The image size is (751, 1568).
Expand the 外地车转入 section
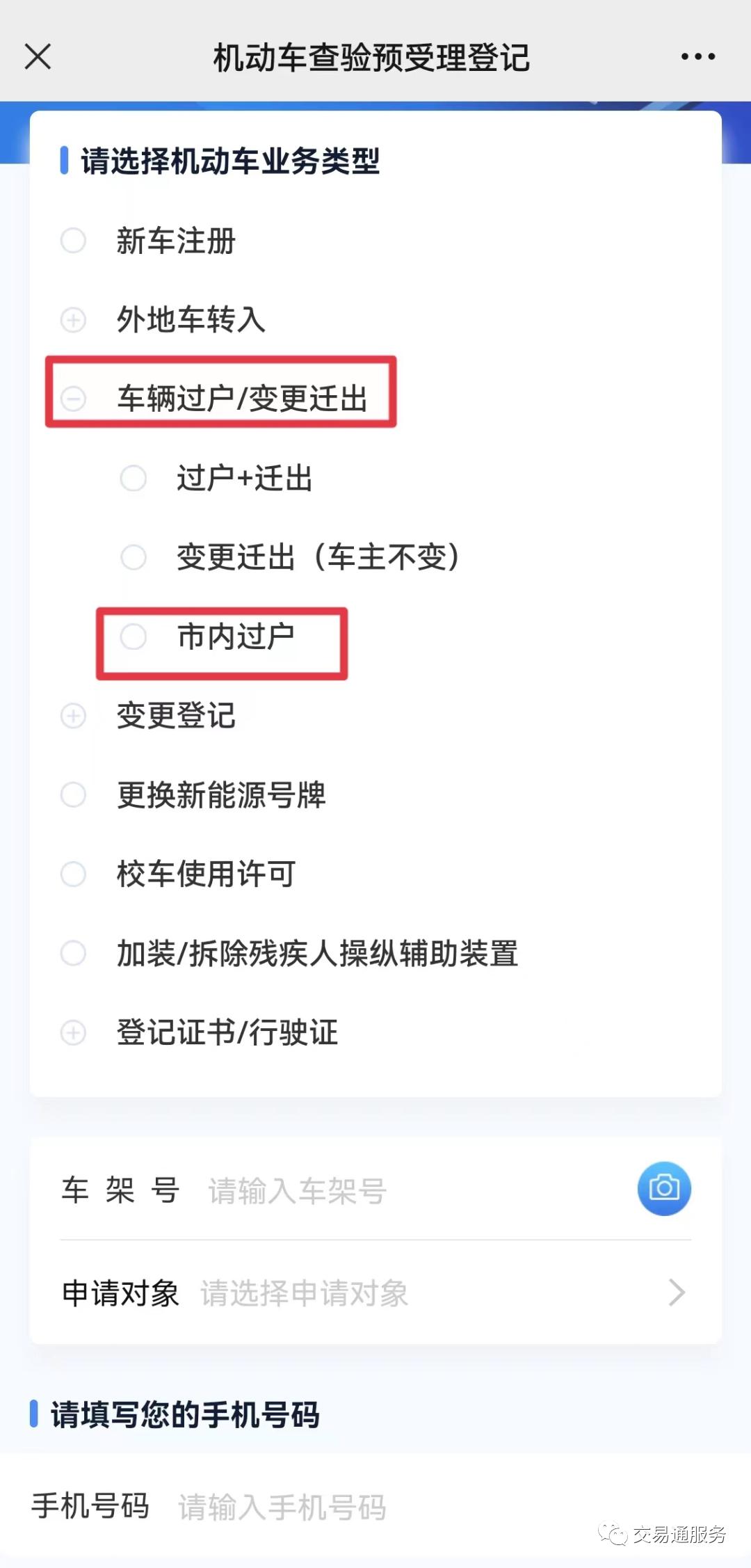click(x=72, y=321)
